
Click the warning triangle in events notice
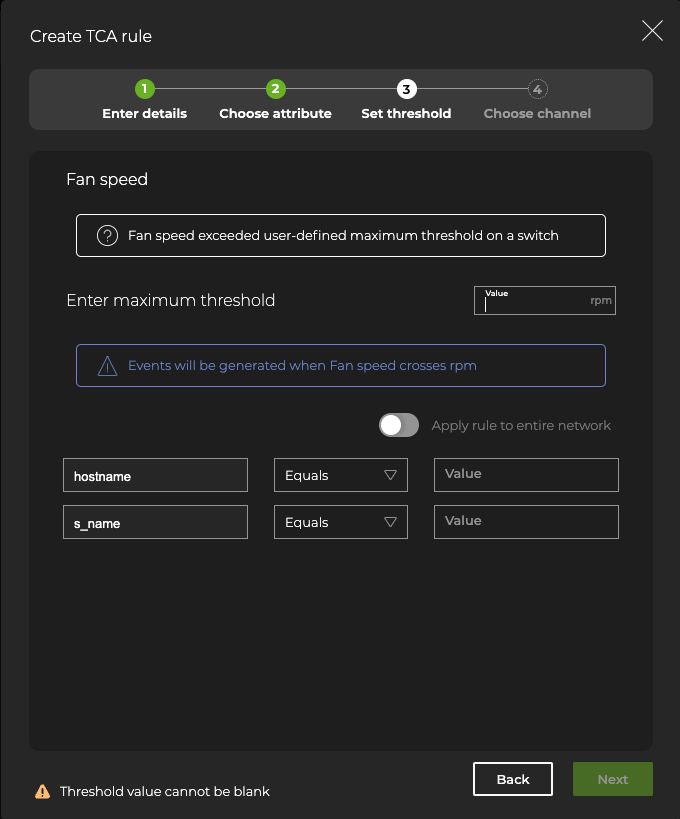[107, 366]
